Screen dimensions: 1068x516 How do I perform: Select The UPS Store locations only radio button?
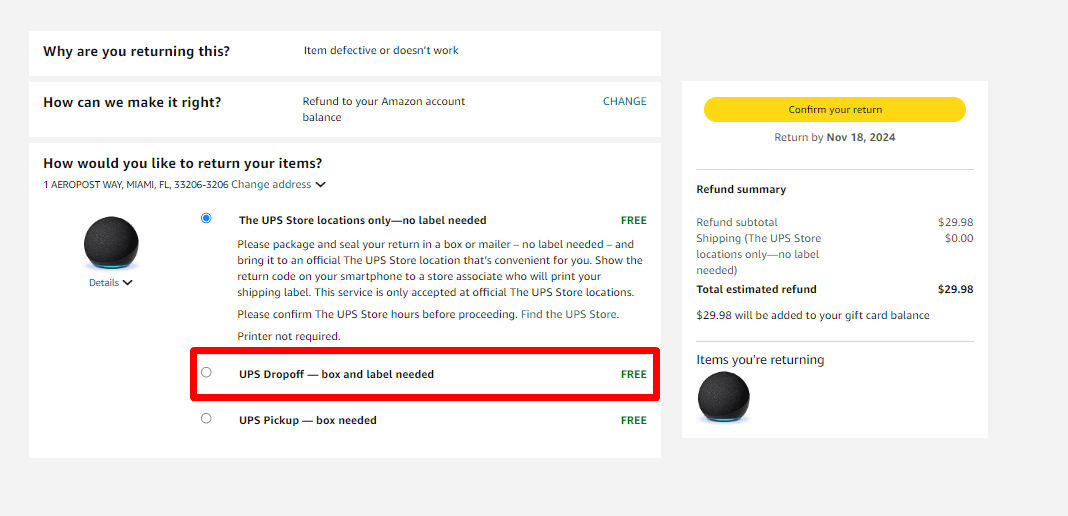point(206,218)
